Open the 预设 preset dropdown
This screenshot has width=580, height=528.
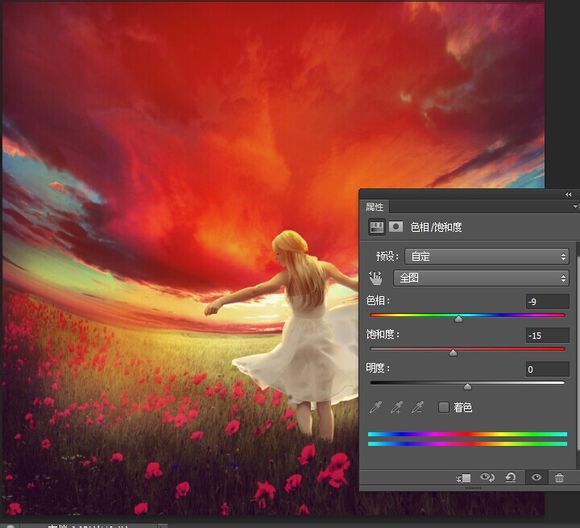(487, 256)
